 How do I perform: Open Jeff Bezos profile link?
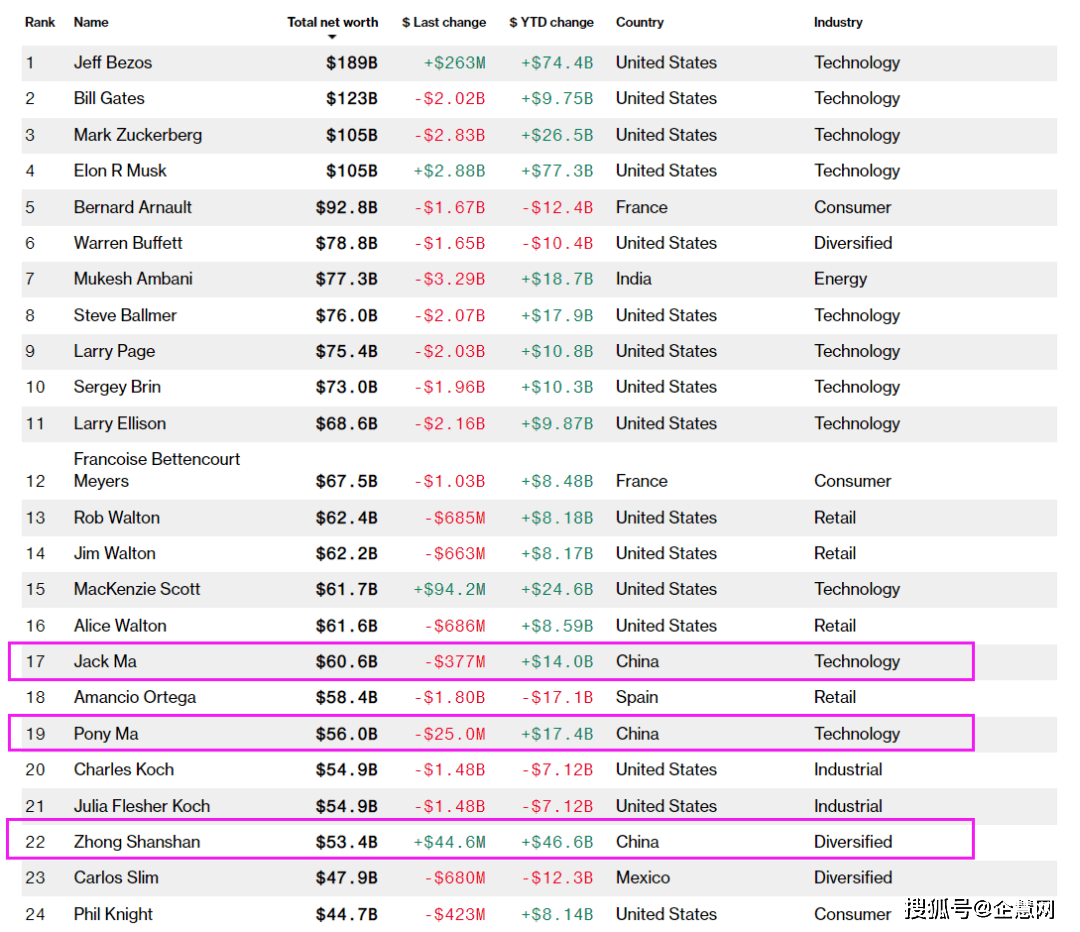pyautogui.click(x=113, y=63)
